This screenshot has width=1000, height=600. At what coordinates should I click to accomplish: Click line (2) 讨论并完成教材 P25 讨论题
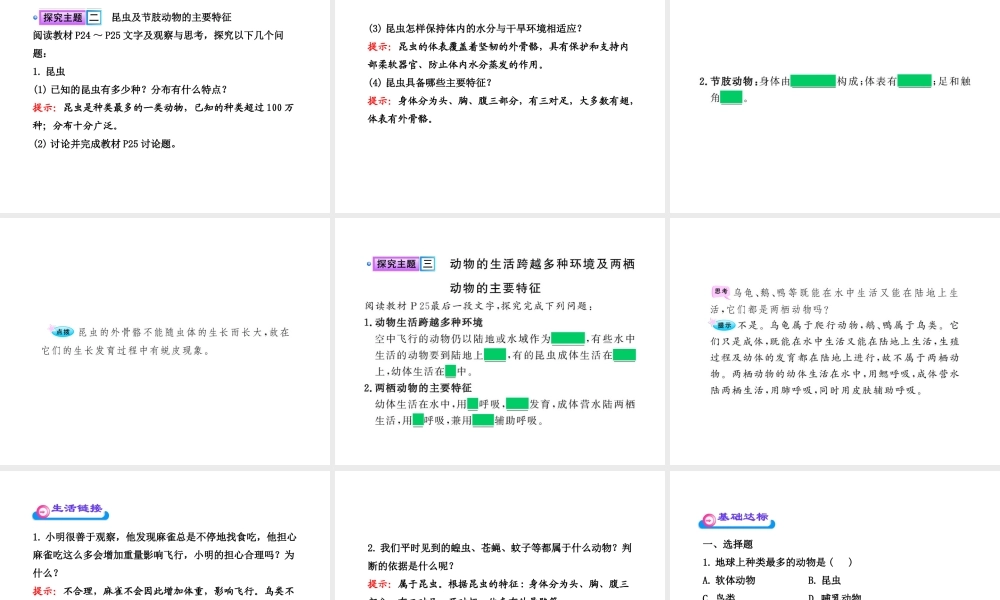105,143
